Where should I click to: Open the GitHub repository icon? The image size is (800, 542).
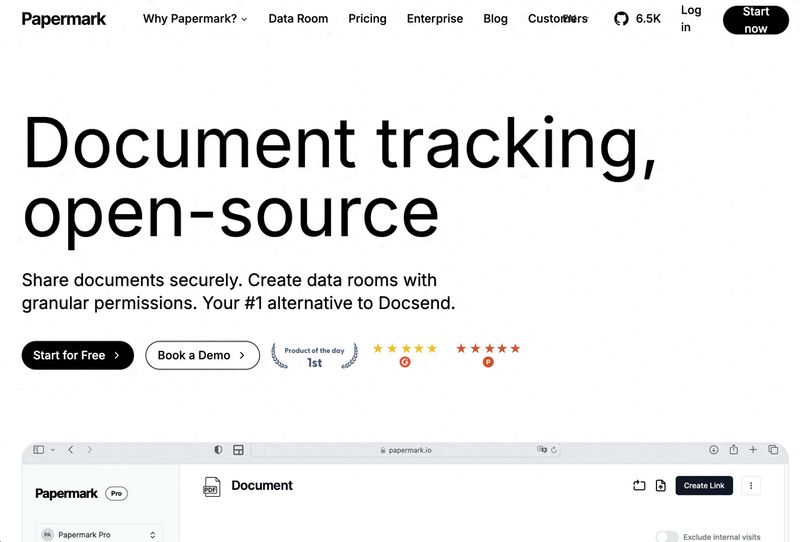[x=621, y=19]
